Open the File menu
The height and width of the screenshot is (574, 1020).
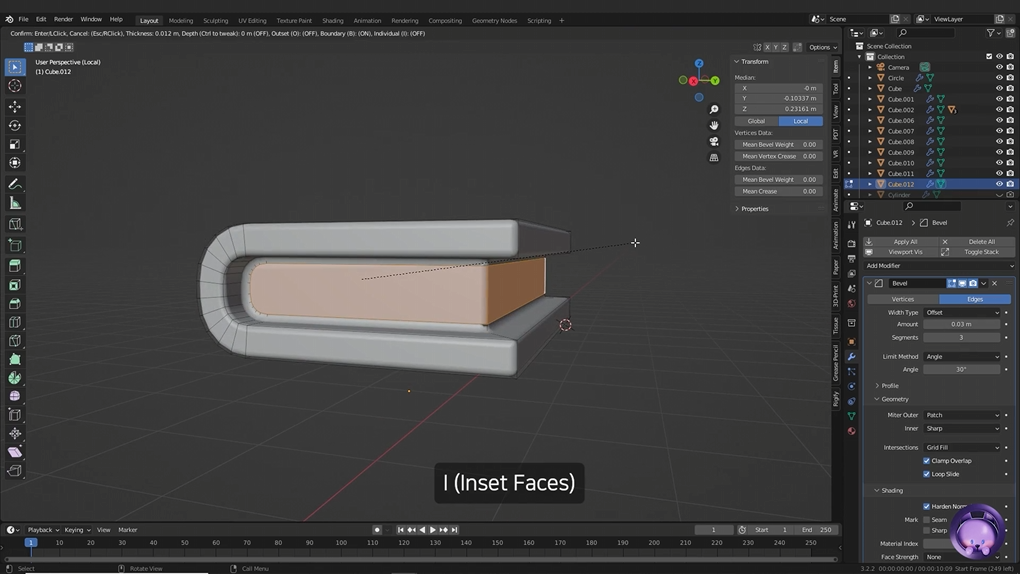pyautogui.click(x=23, y=20)
